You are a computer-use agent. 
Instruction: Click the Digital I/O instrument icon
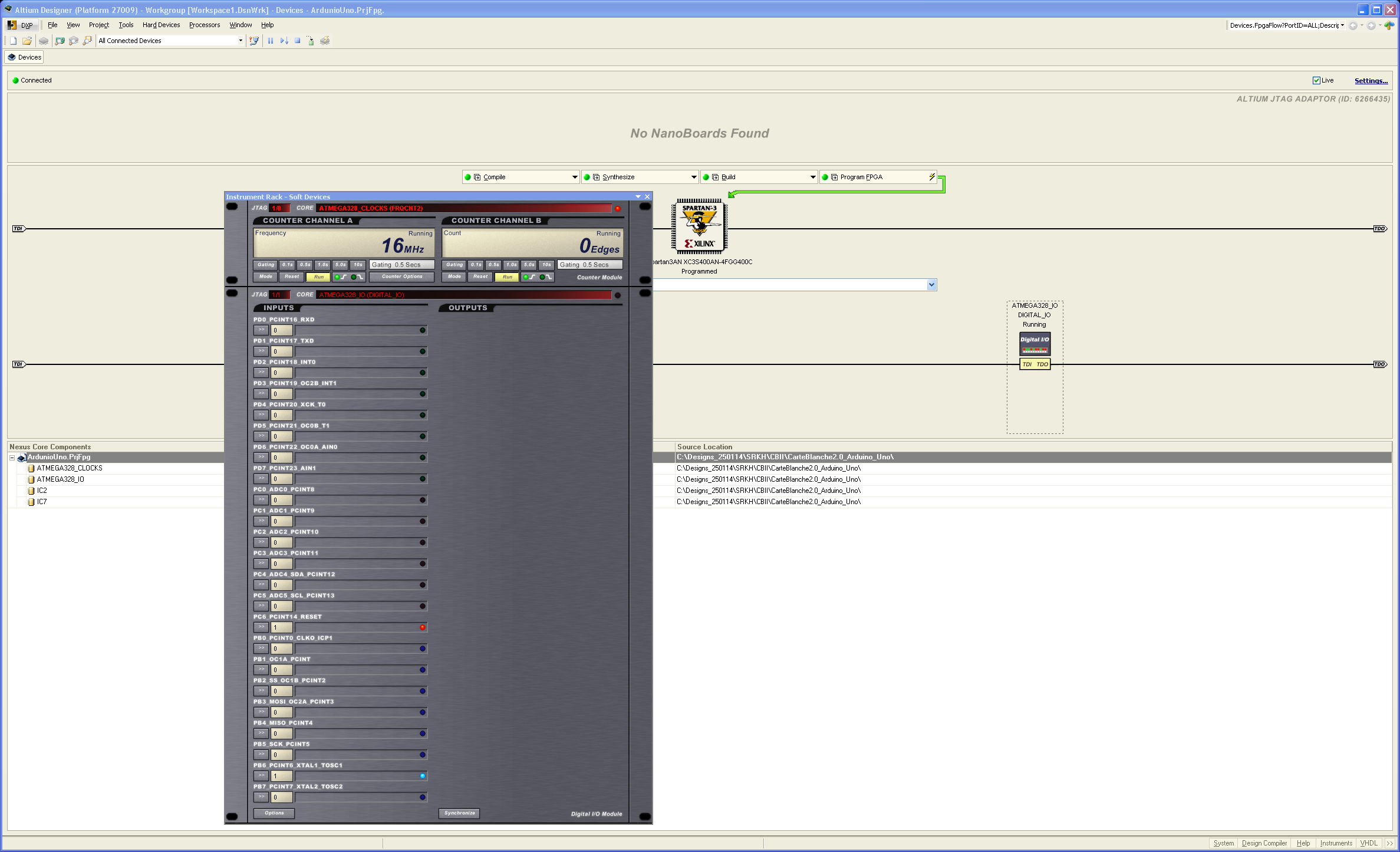tap(1035, 344)
